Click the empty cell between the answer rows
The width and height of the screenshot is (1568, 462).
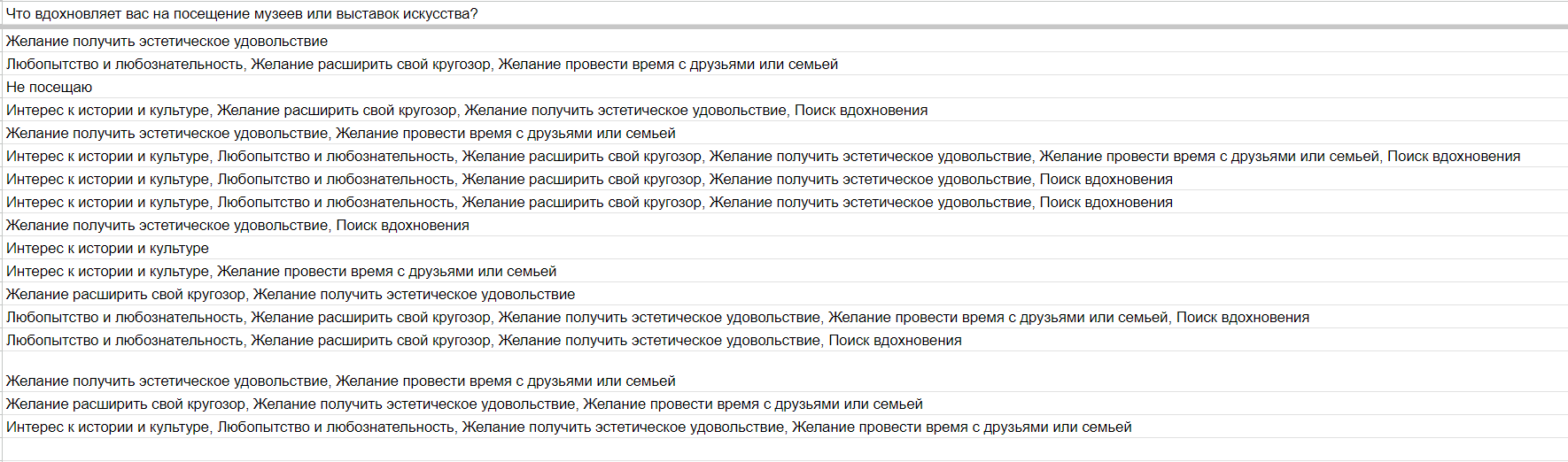tap(784, 360)
